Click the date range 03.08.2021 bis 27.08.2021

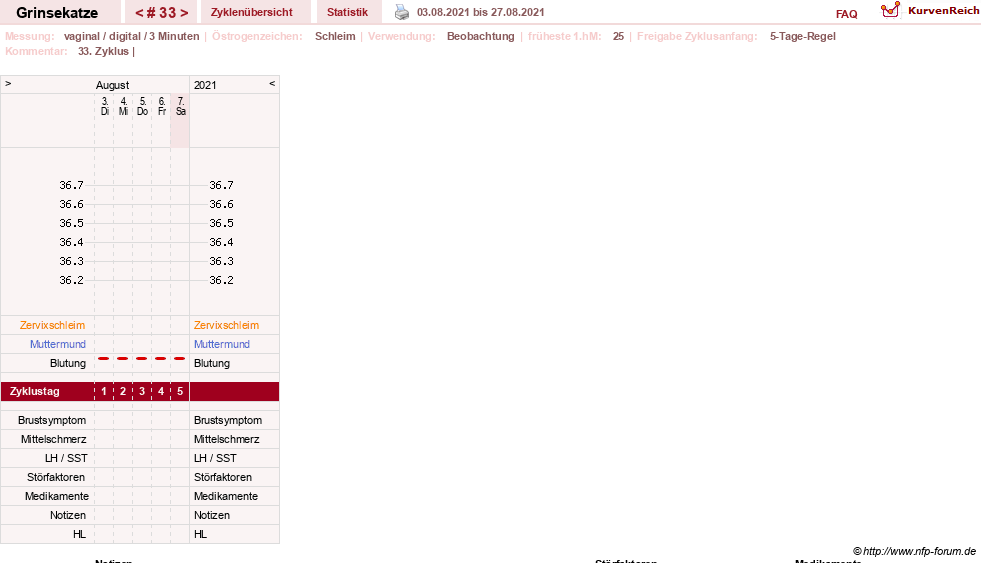480,12
